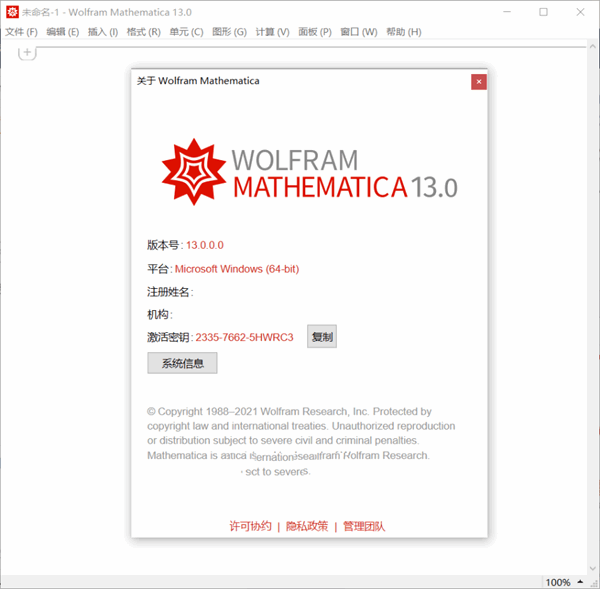Open the 计算 (V) menu
The width and height of the screenshot is (600, 589).
272,32
